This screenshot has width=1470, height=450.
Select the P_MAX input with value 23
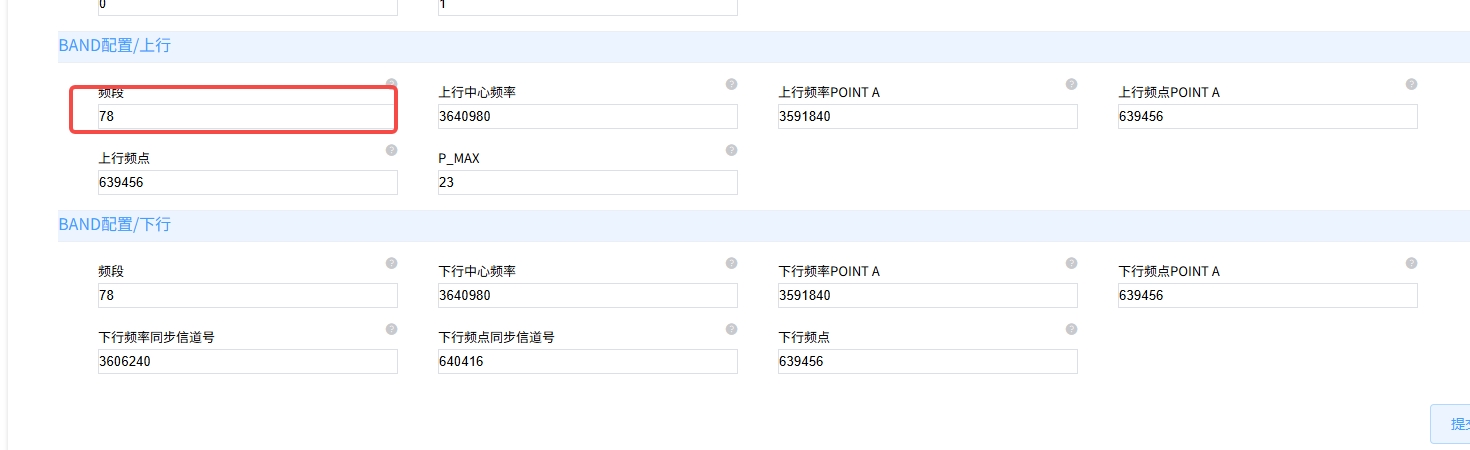click(587, 182)
